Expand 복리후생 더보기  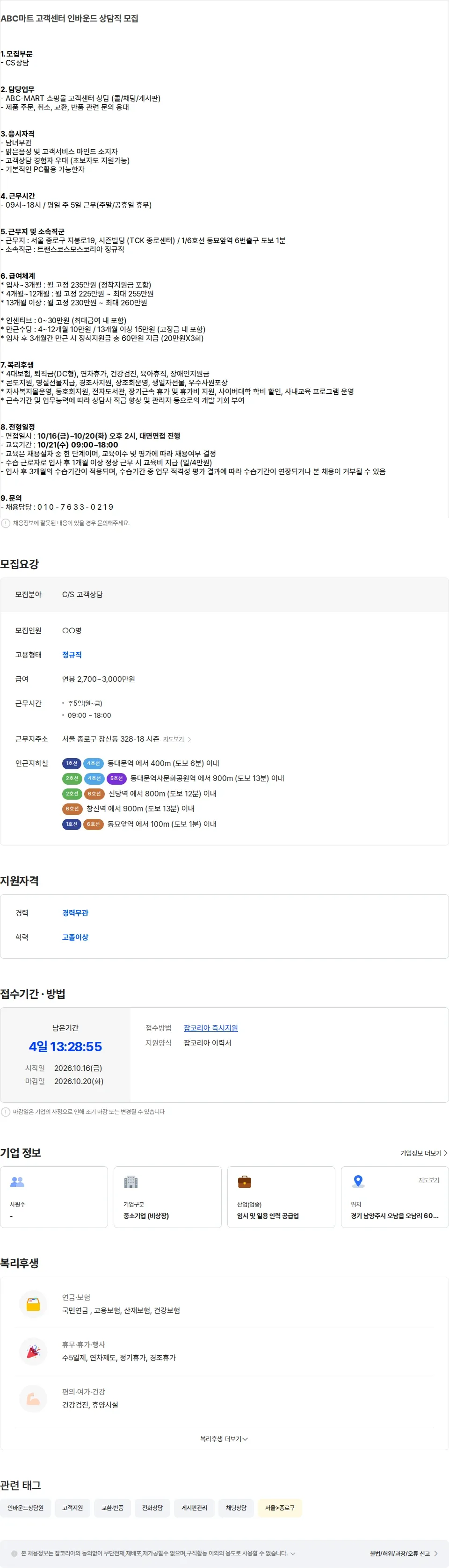pos(224,1438)
